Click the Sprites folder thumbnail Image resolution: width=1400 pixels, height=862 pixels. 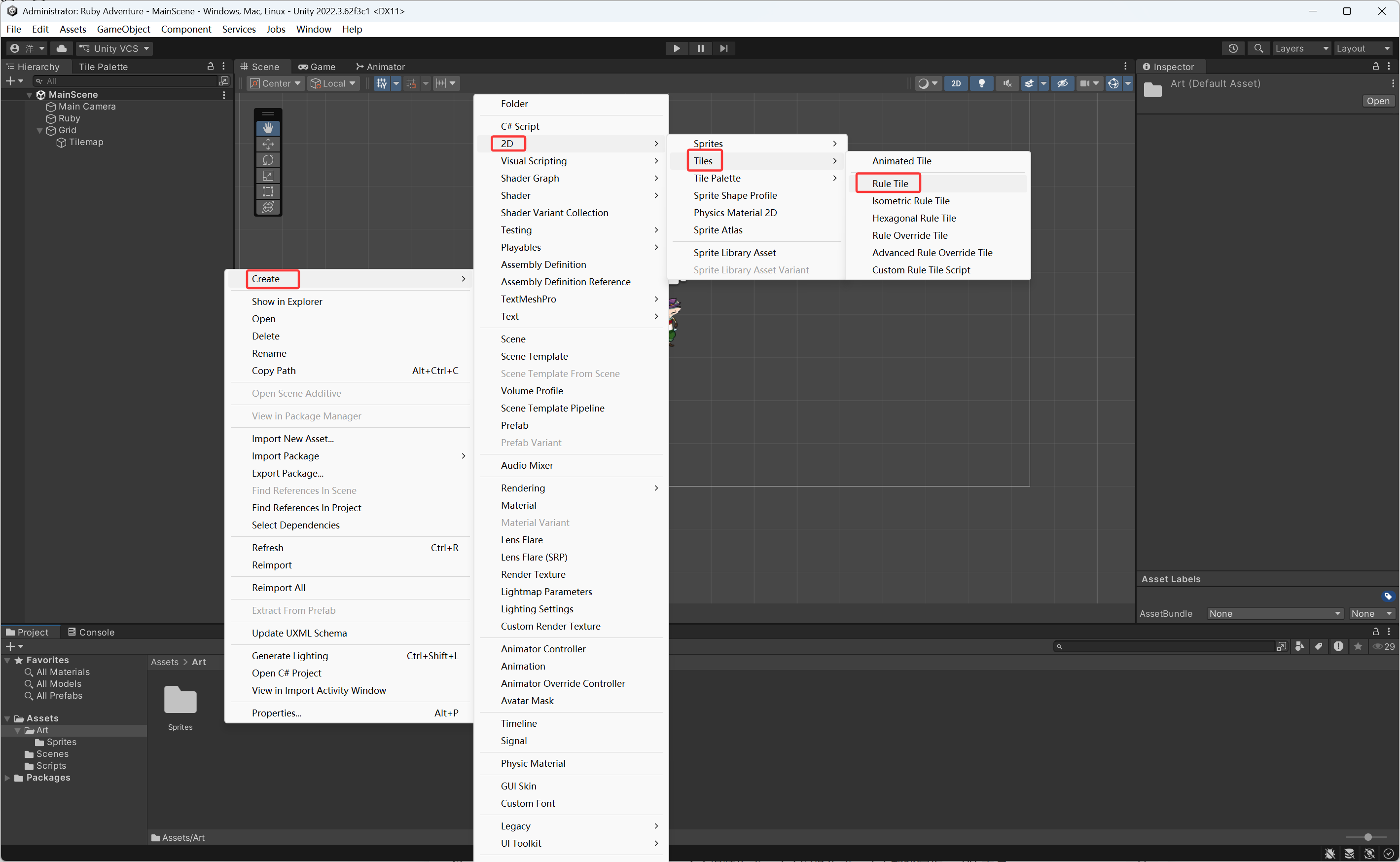click(x=180, y=700)
